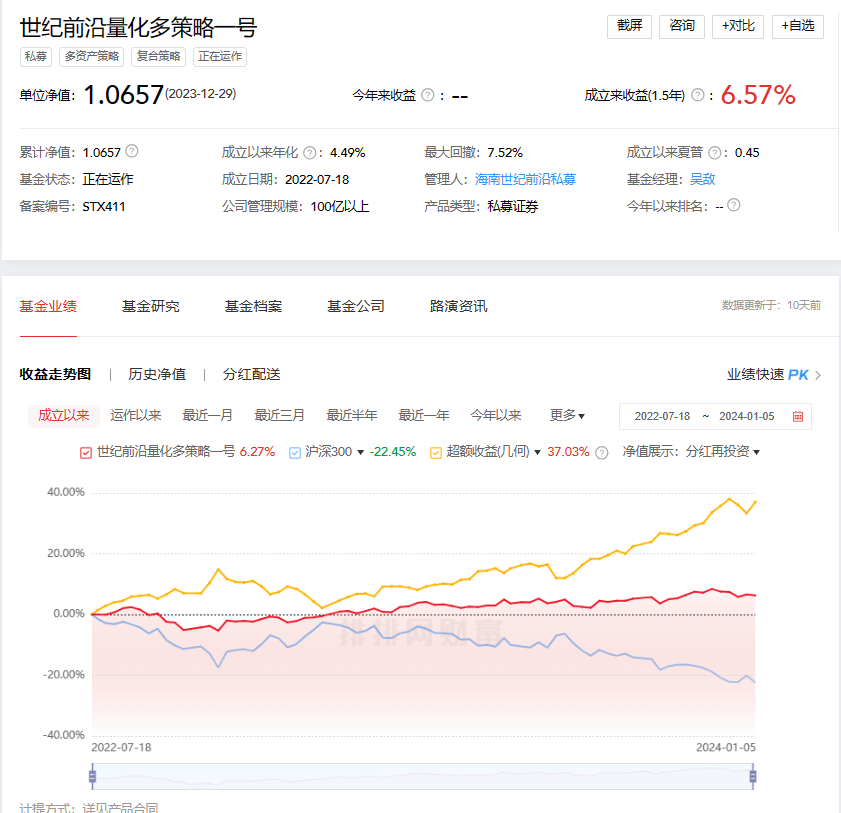This screenshot has height=813, width=841.
Task: Select the 分红配送 sub-tab
Action: [252, 374]
